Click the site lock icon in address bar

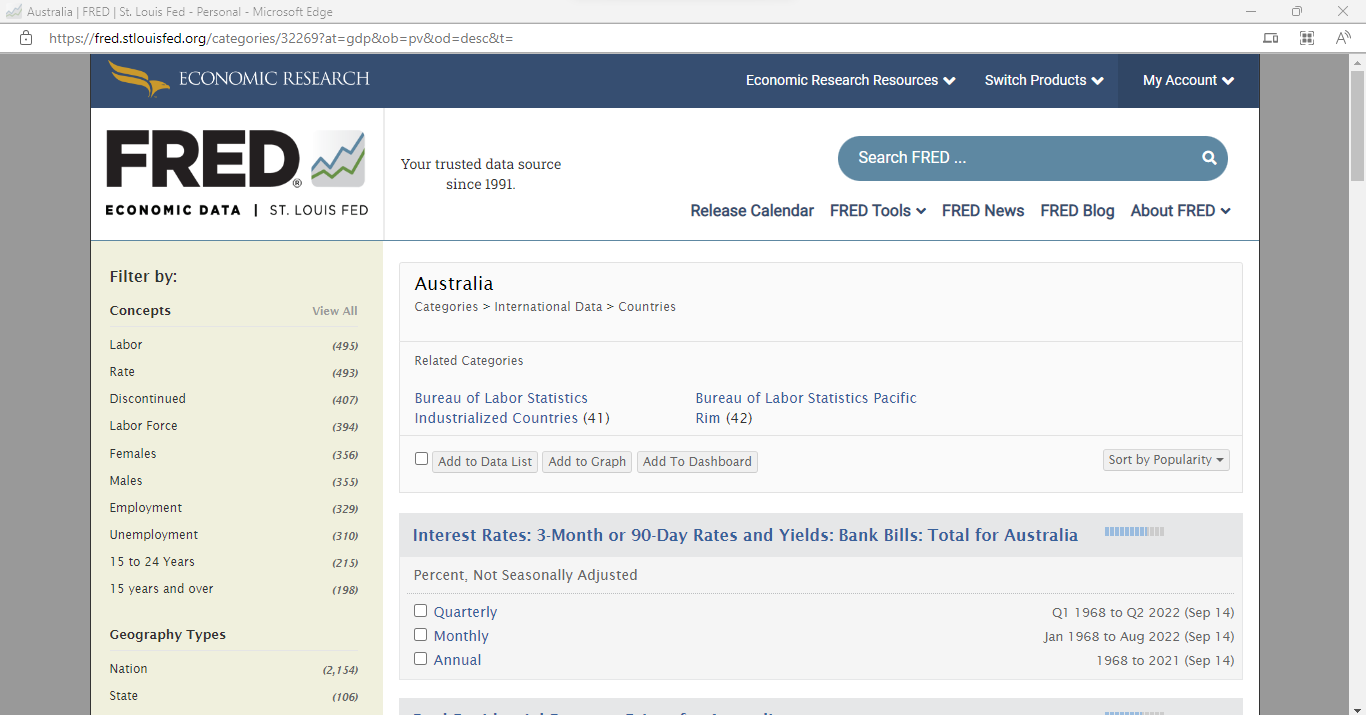pos(26,38)
